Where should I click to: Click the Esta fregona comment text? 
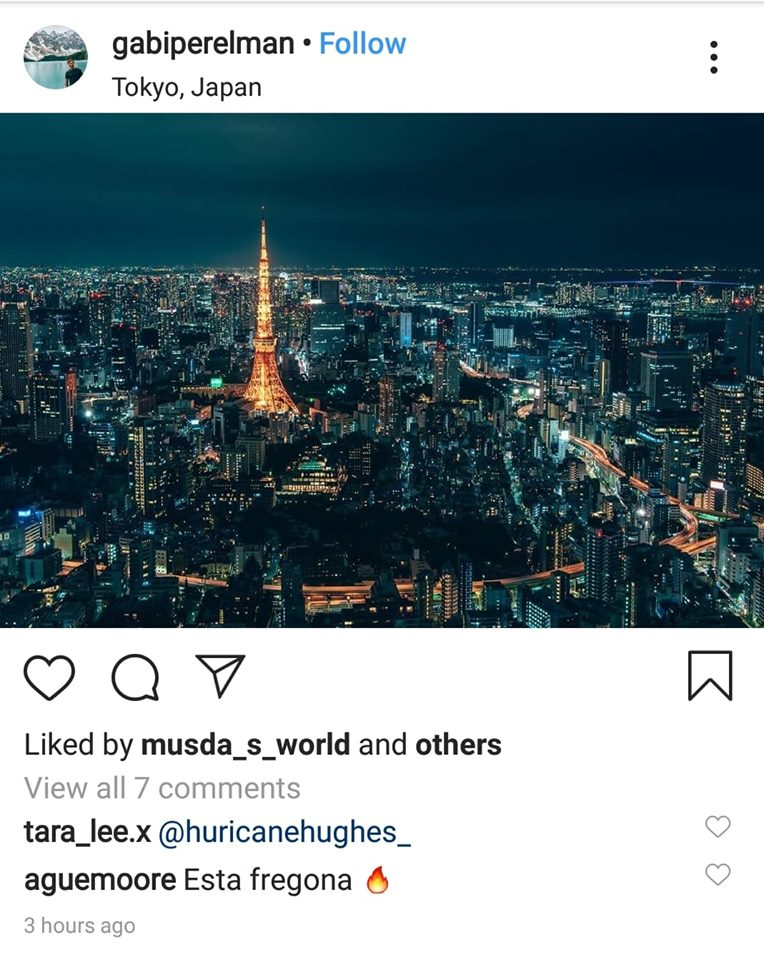point(268,880)
